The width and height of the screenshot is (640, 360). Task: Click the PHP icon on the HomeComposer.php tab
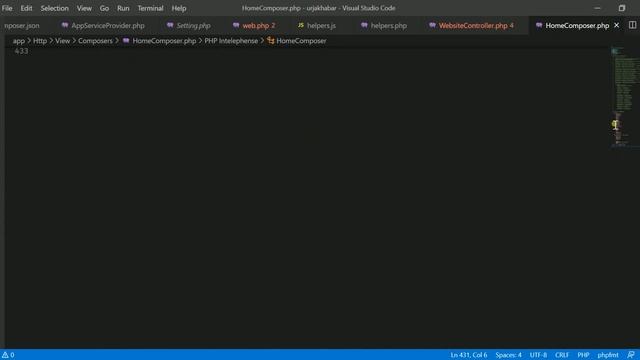(539, 25)
